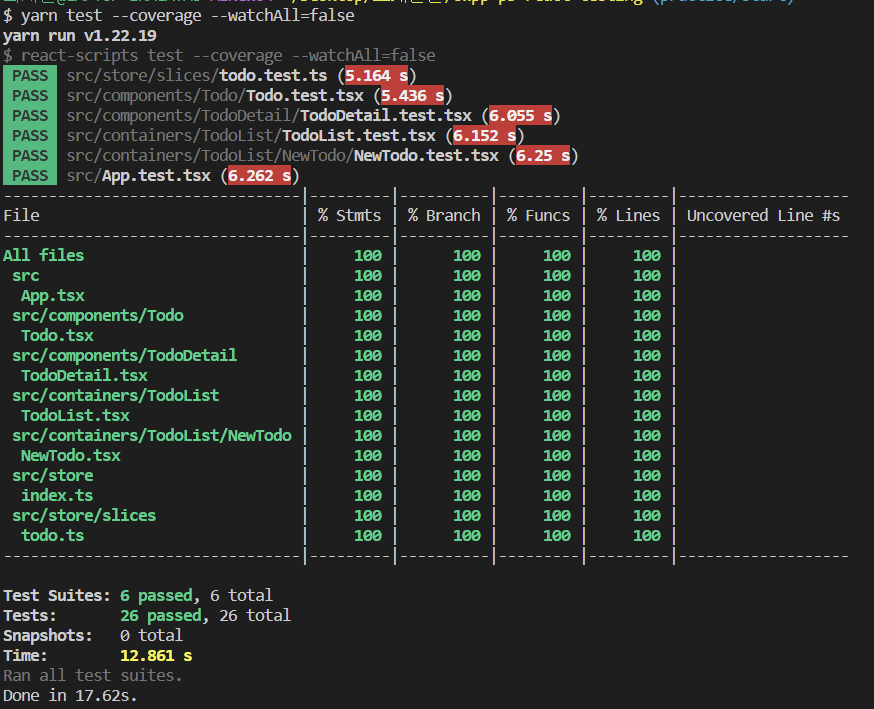Image resolution: width=874 pixels, height=709 pixels.
Task: Click the file name NewTodo.test.tsx
Action: (x=426, y=156)
